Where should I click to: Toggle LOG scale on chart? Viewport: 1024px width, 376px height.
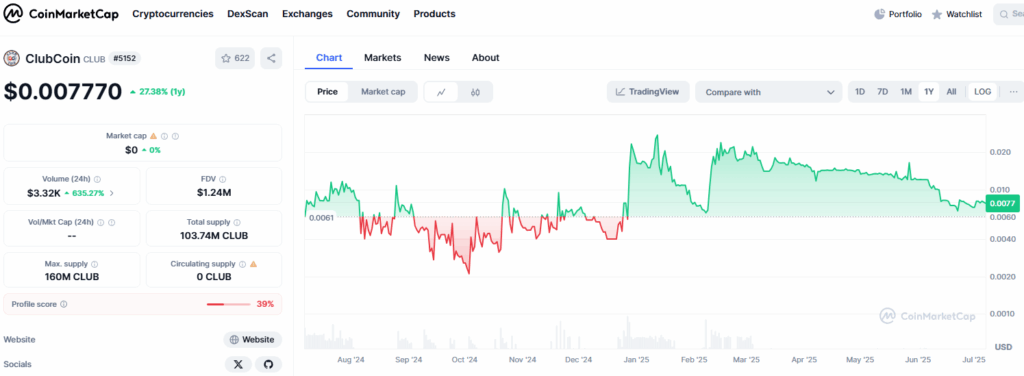(982, 92)
